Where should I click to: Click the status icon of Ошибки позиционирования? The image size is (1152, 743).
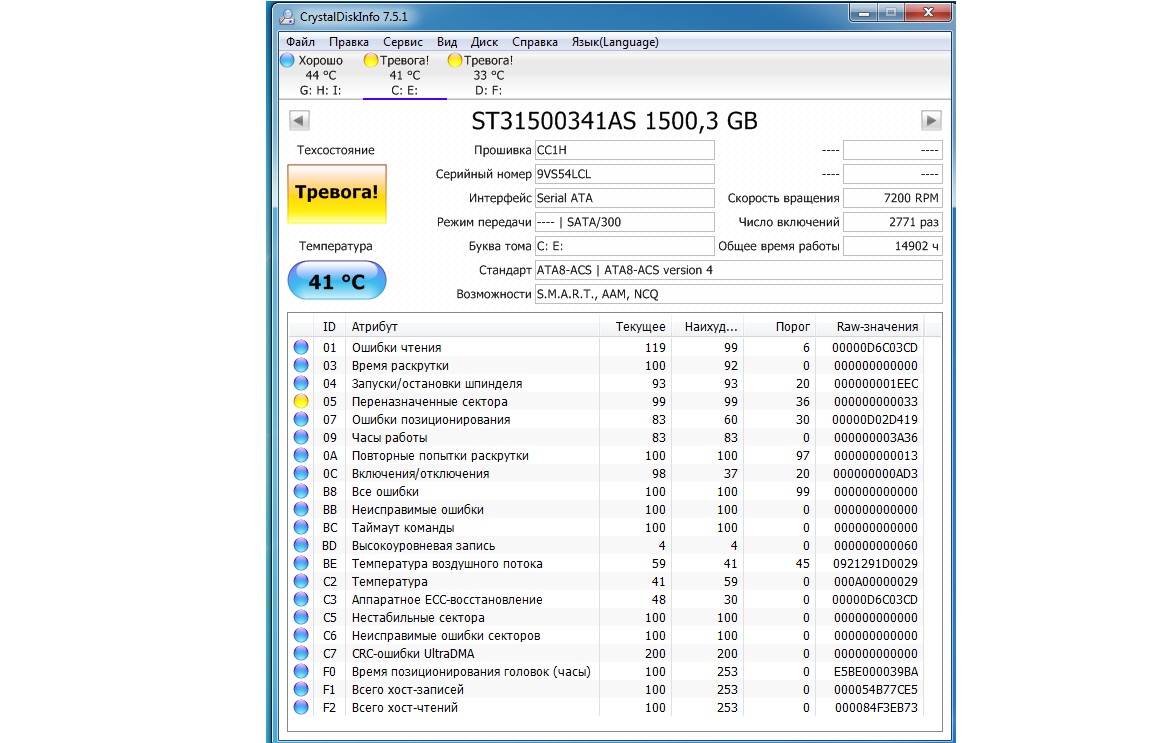pyautogui.click(x=301, y=419)
